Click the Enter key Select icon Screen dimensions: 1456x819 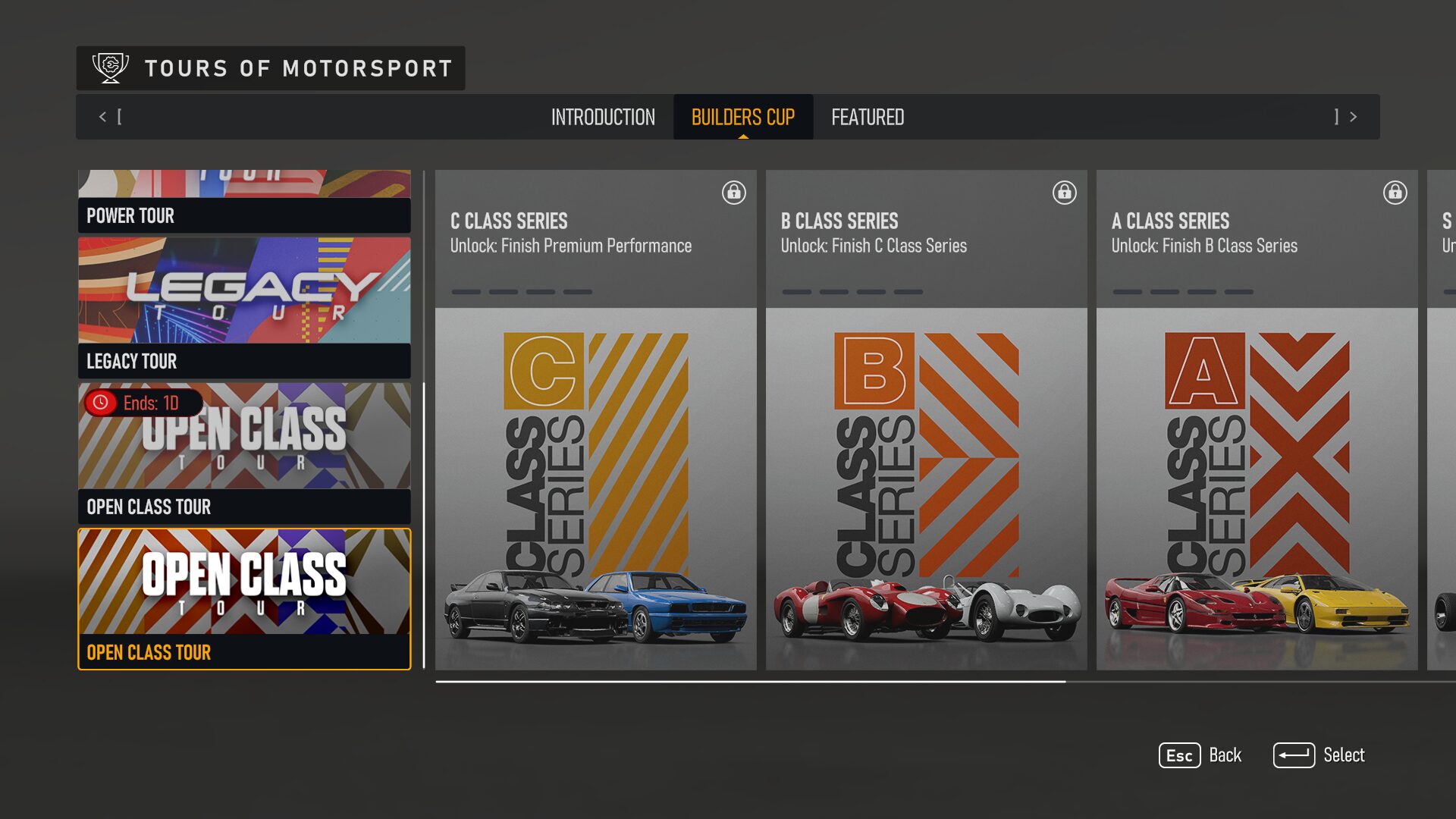point(1294,755)
